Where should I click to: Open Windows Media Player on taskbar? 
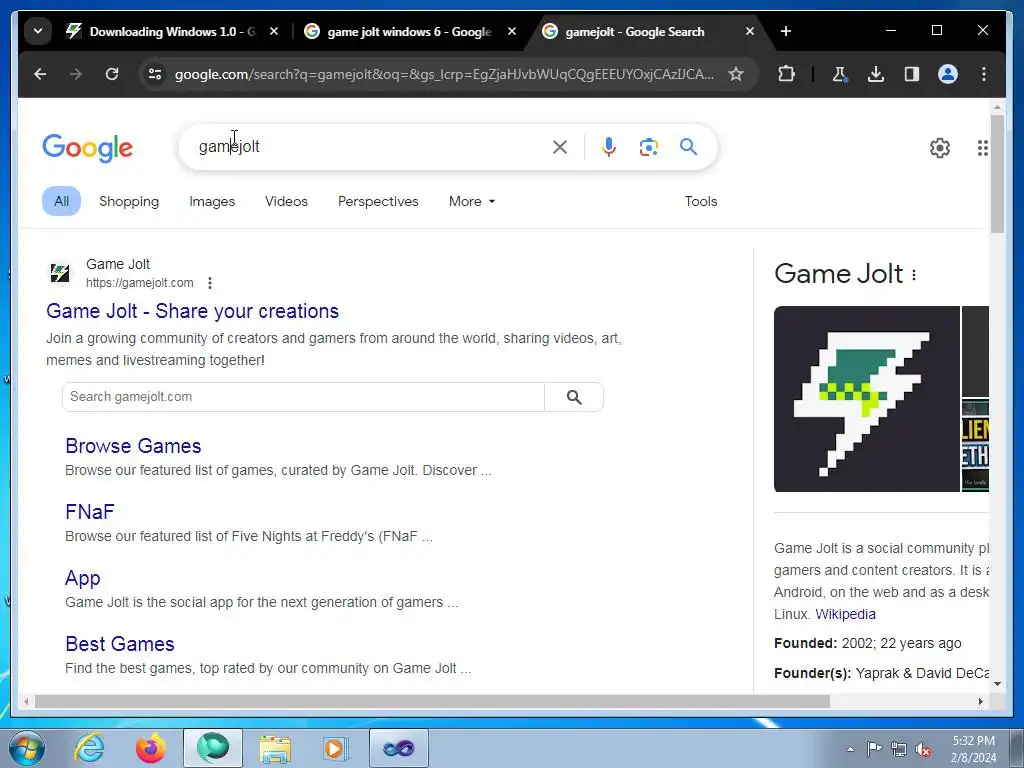336,748
